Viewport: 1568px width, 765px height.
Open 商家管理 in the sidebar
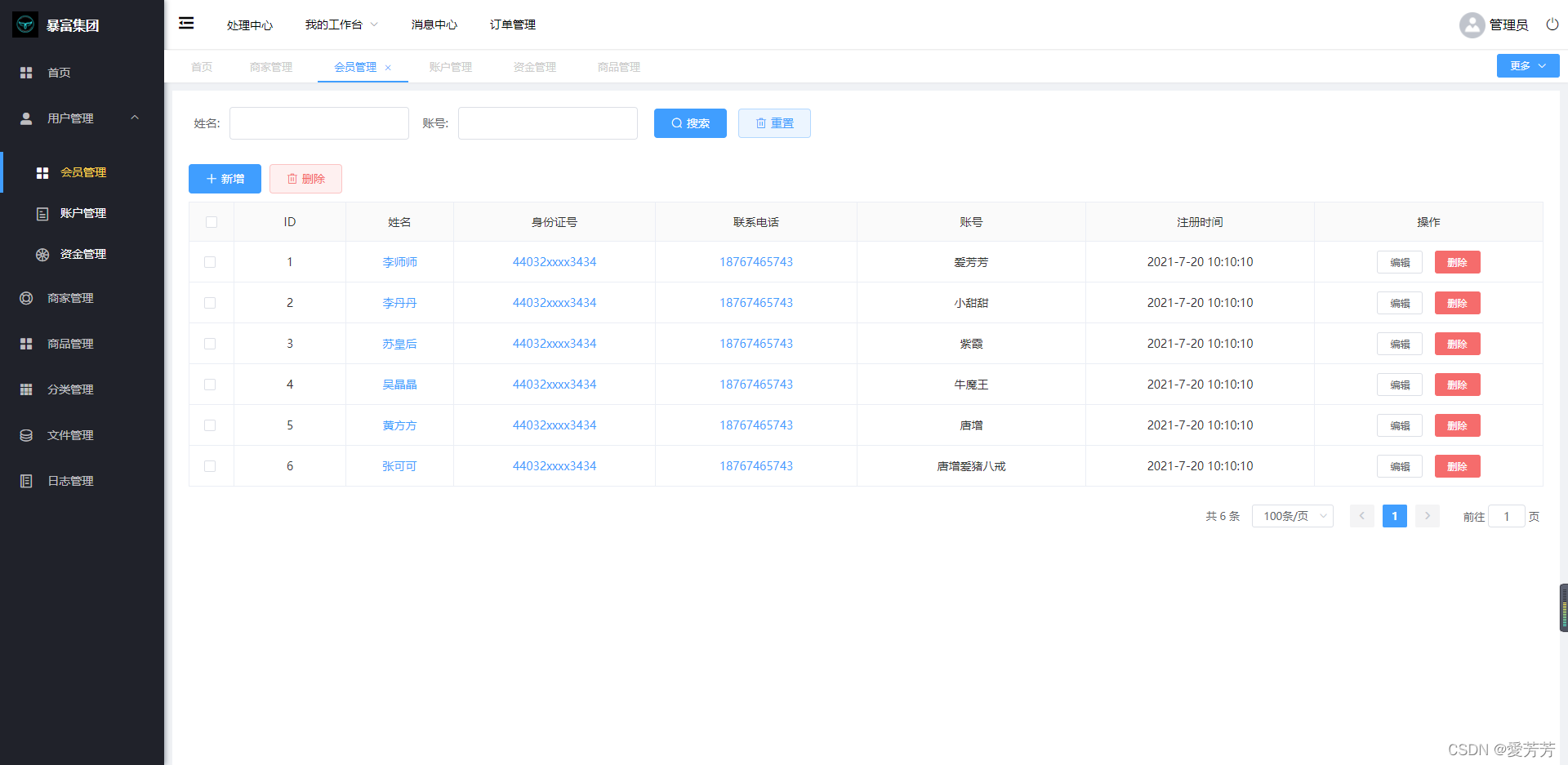click(82, 298)
